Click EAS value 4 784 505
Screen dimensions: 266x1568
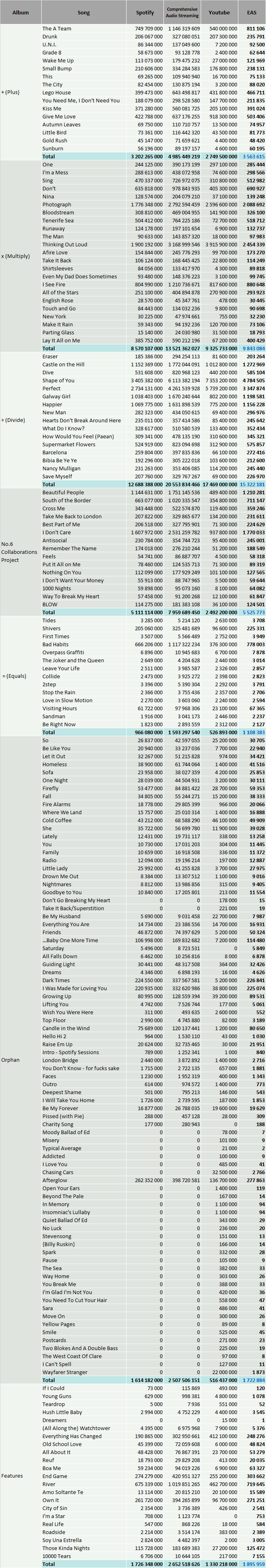pos(252,380)
